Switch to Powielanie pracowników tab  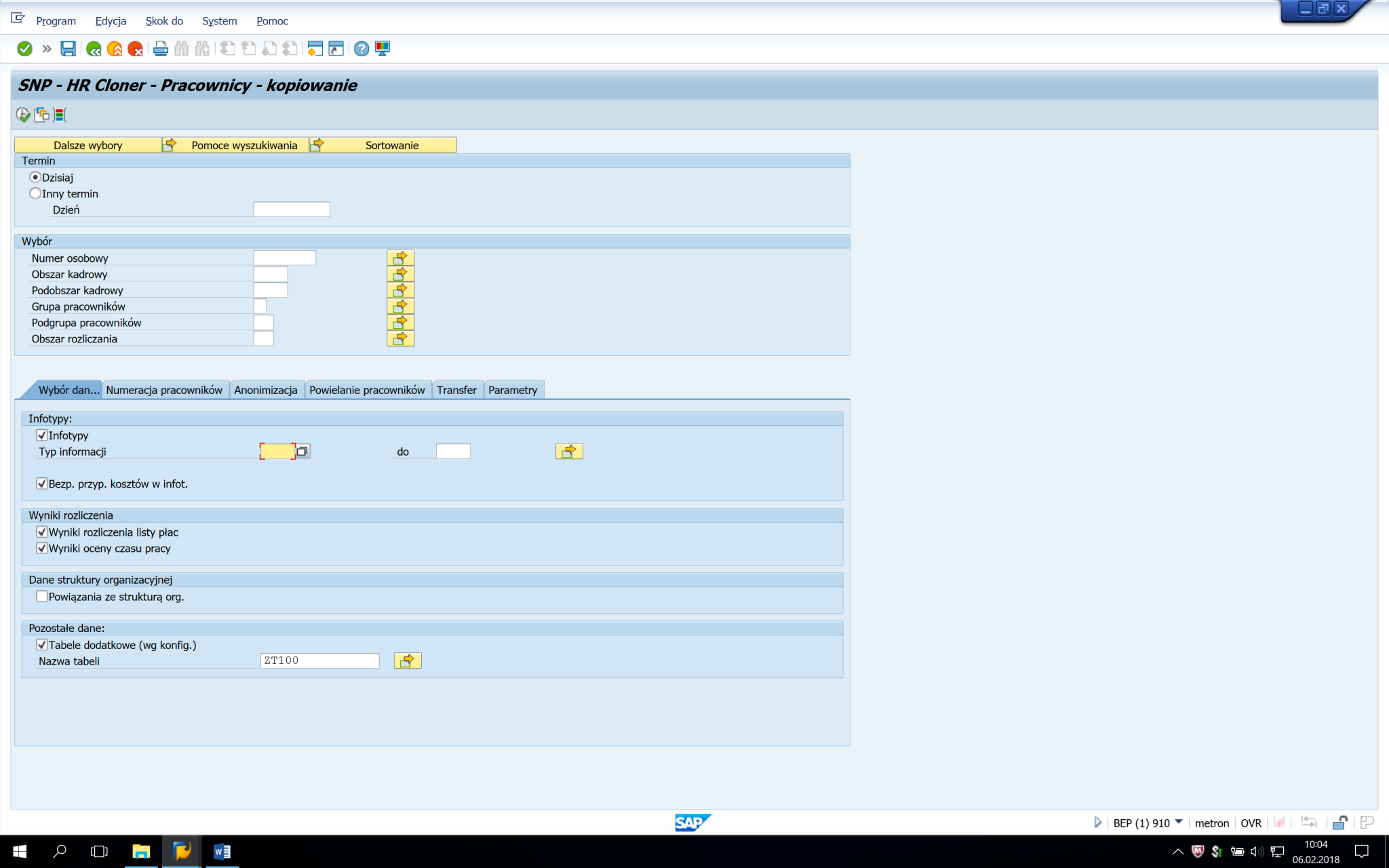[367, 390]
